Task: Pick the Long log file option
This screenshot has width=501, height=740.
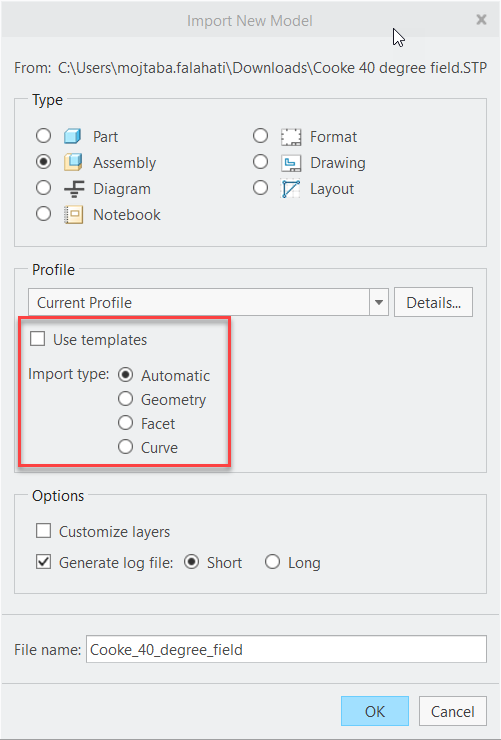Action: pyautogui.click(x=272, y=562)
